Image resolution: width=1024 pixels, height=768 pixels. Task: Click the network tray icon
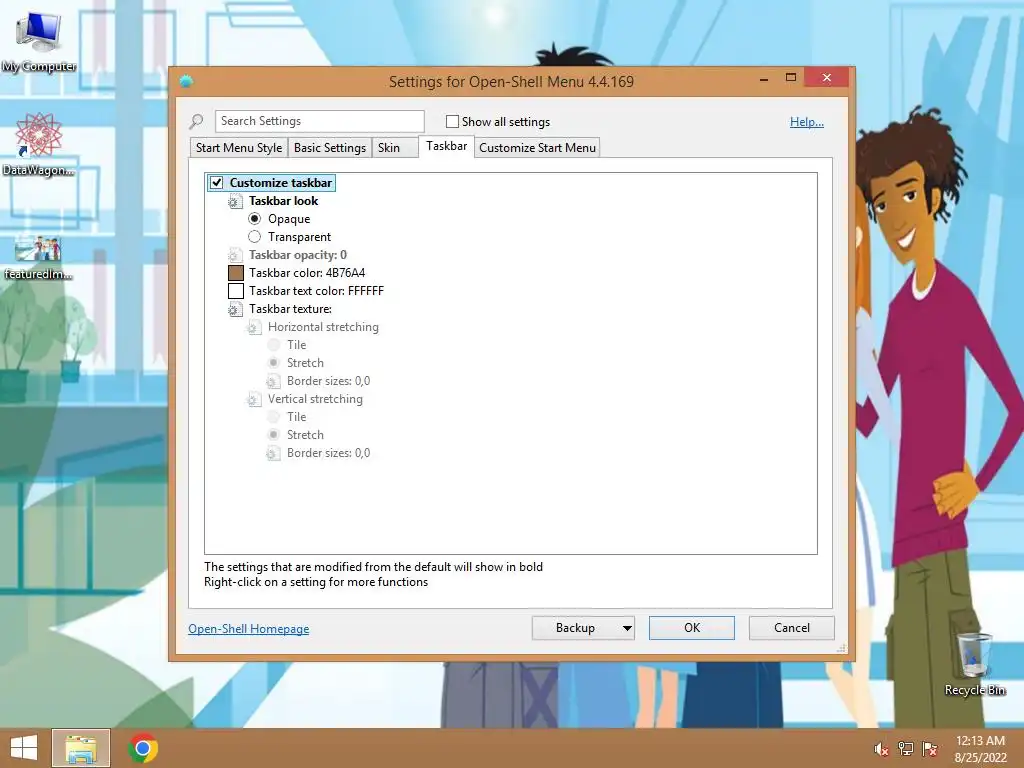pos(906,749)
